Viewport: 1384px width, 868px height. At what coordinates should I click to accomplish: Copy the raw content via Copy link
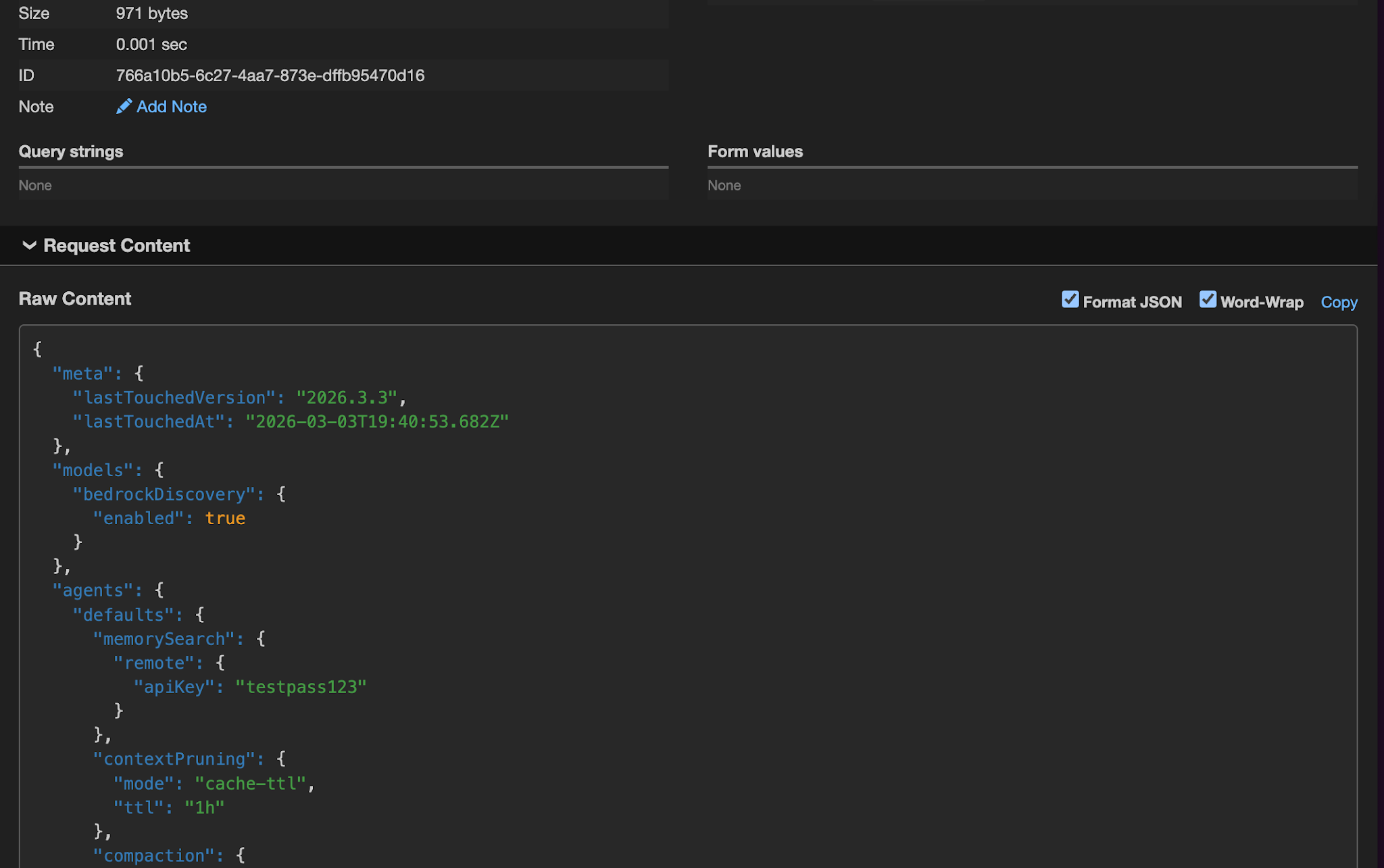coord(1339,302)
